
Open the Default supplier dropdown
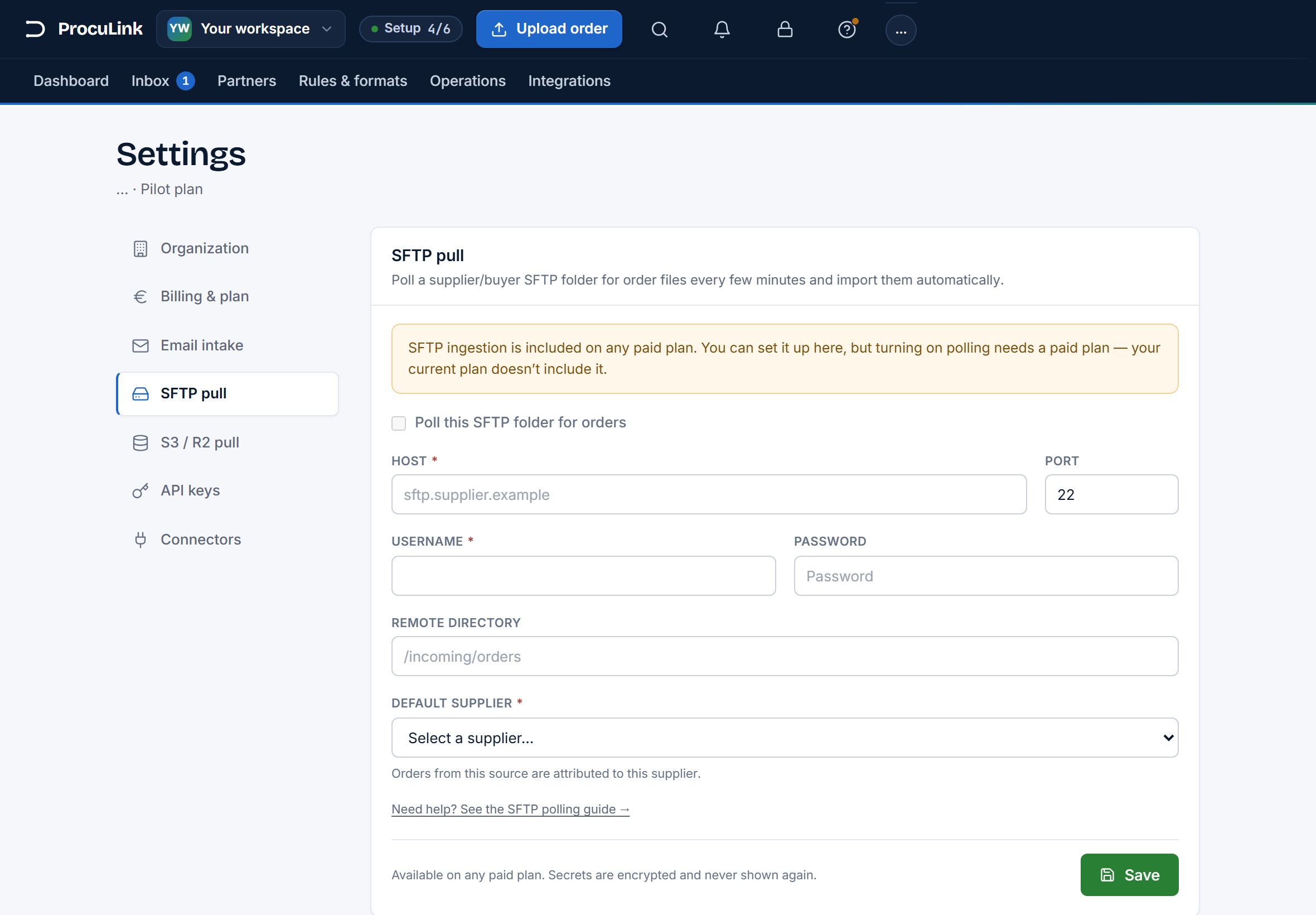click(785, 738)
